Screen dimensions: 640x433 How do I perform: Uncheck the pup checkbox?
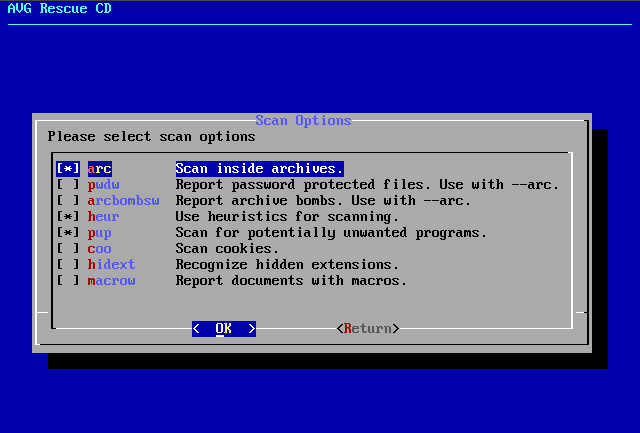point(68,233)
